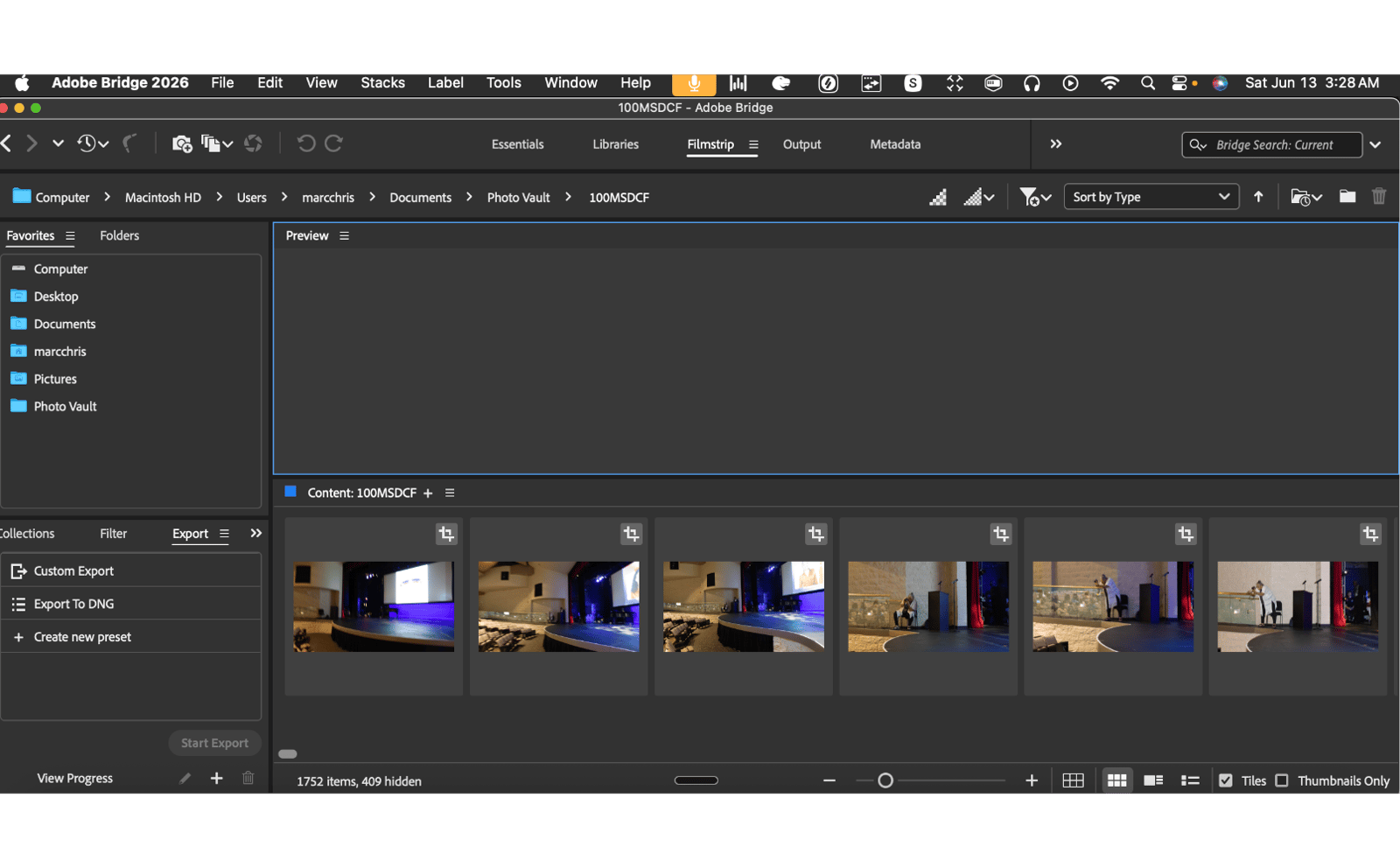Screen dimensions: 1400x868
Task: Click the thumbnail quality browse icon
Action: (x=938, y=197)
